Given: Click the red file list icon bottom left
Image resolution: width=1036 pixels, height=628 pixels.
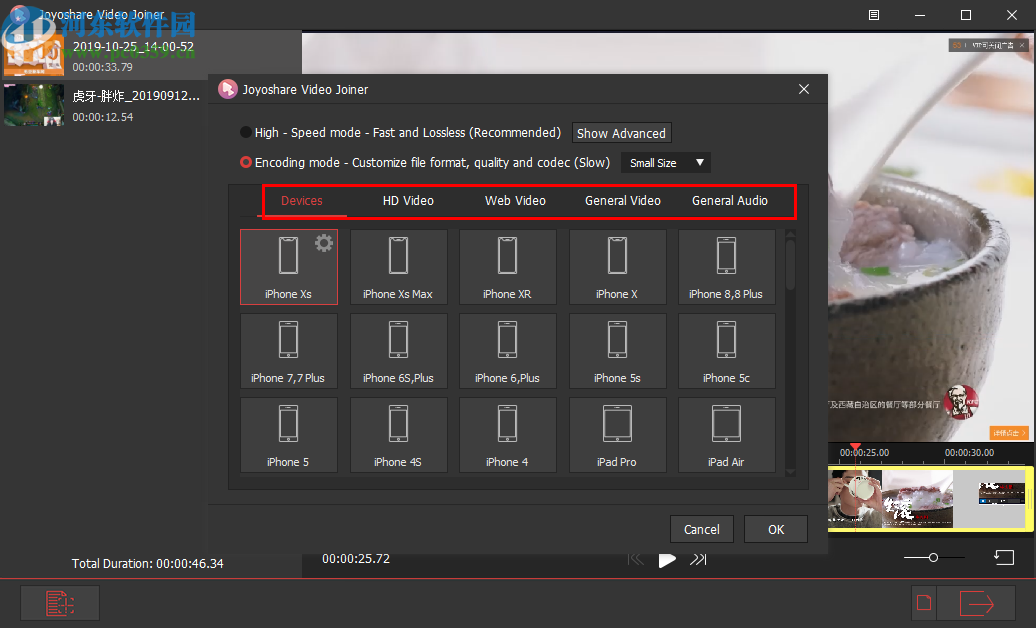Looking at the screenshot, I should 59,602.
